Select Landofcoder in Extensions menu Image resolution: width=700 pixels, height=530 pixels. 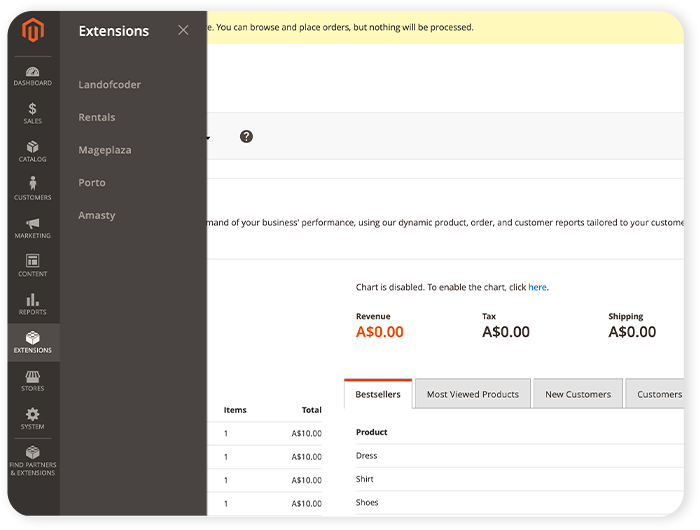pos(109,85)
